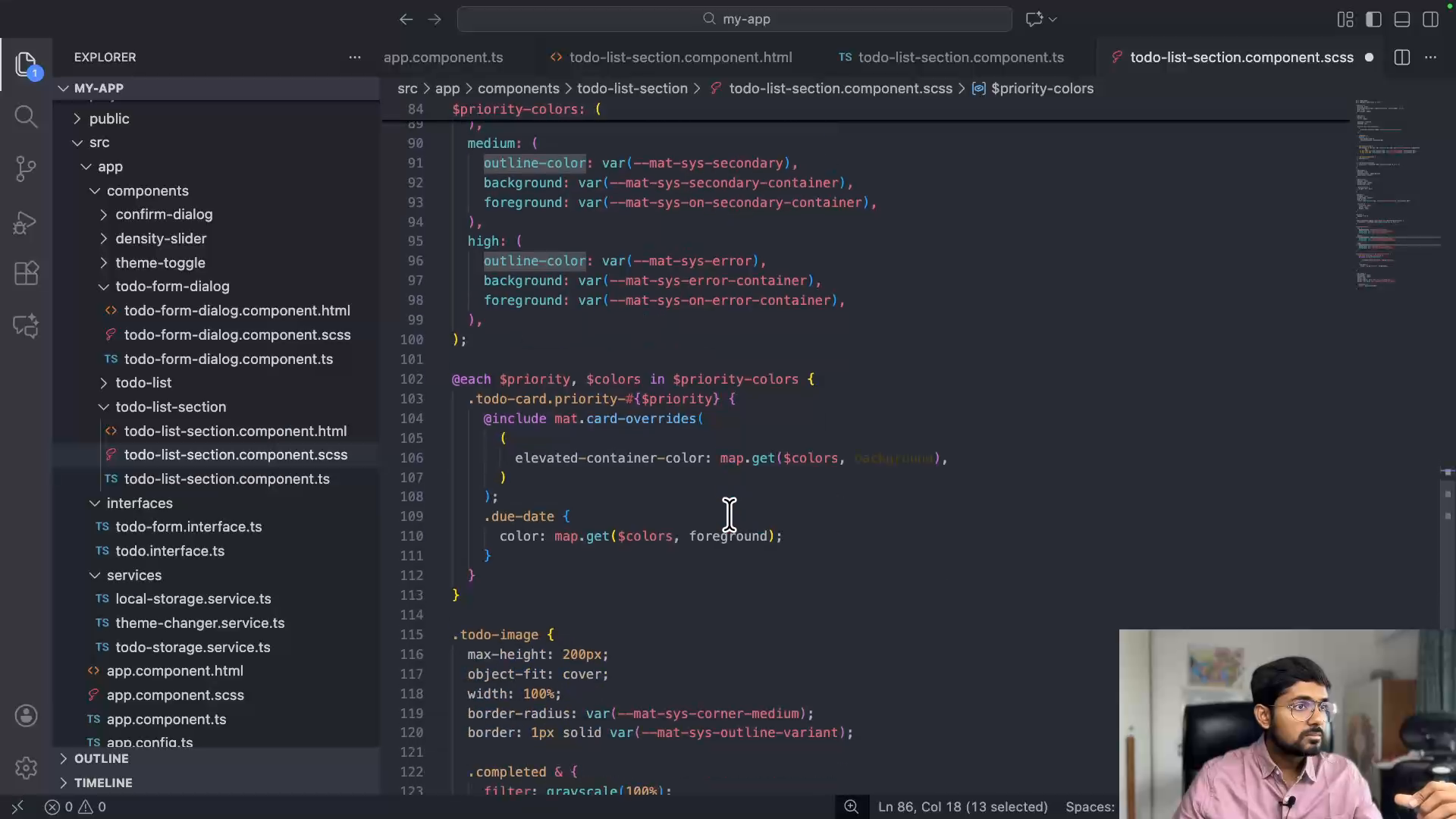Expand the OUTLINE section

coord(101,759)
